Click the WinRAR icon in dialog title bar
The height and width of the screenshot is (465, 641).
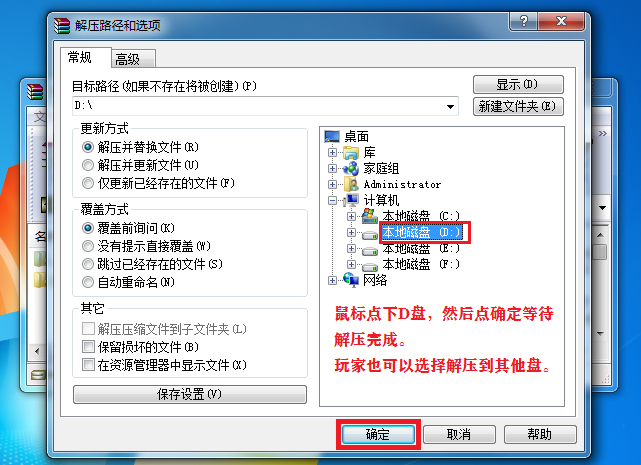(62, 25)
